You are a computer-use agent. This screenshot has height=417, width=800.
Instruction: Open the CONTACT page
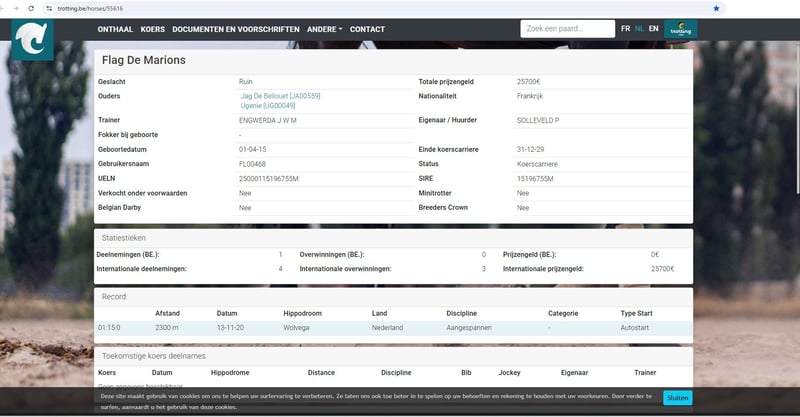367,29
